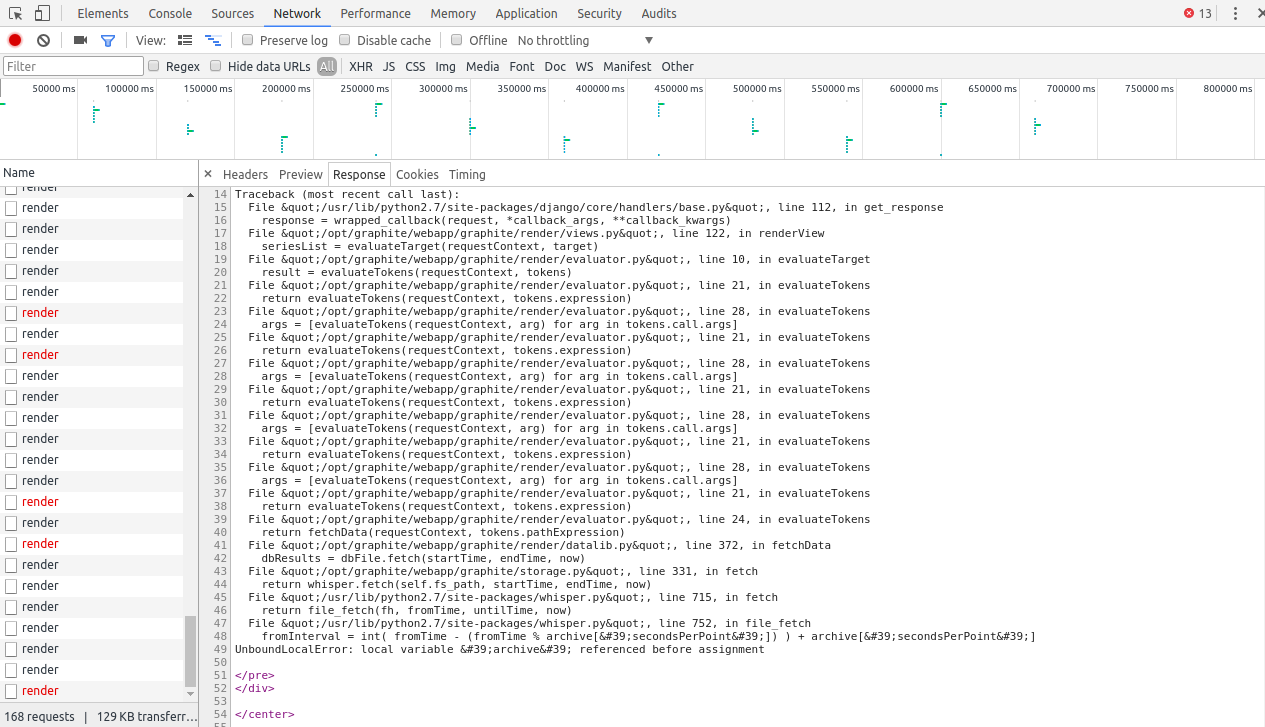This screenshot has height=727, width=1265.
Task: Check the Disable cache option
Action: tap(344, 40)
